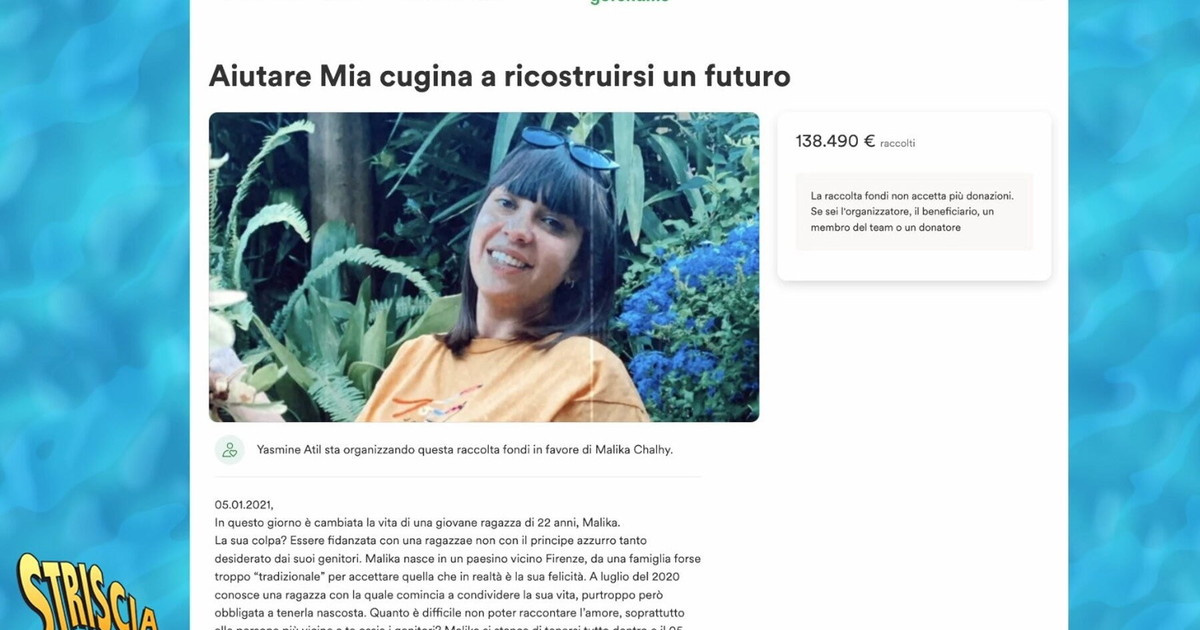Click the blue patterned background on the right
Viewport: 1200px width, 630px height.
tap(1134, 315)
